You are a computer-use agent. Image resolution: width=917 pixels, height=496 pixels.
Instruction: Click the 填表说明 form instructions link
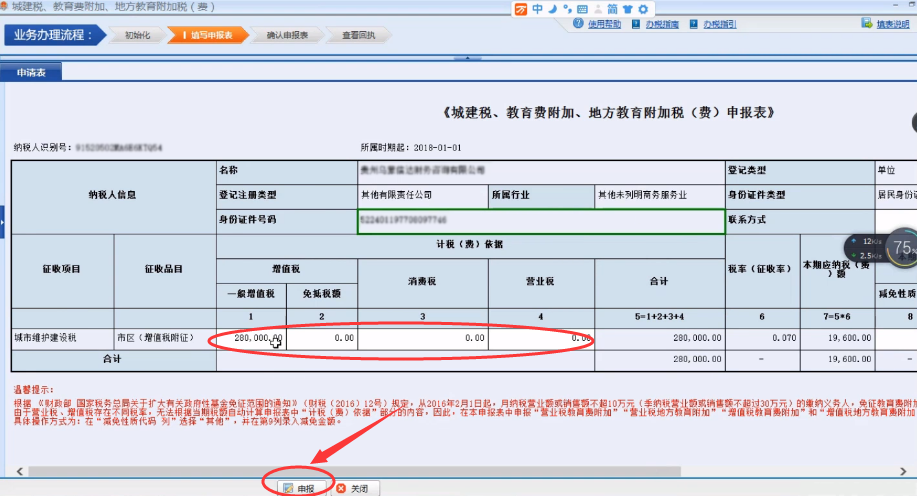coord(892,24)
